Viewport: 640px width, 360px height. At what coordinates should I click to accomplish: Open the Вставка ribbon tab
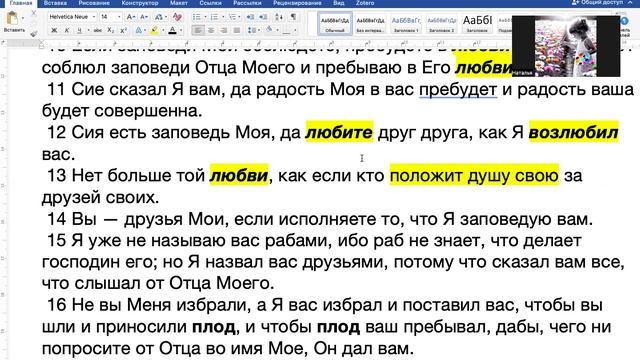pyautogui.click(x=55, y=3)
